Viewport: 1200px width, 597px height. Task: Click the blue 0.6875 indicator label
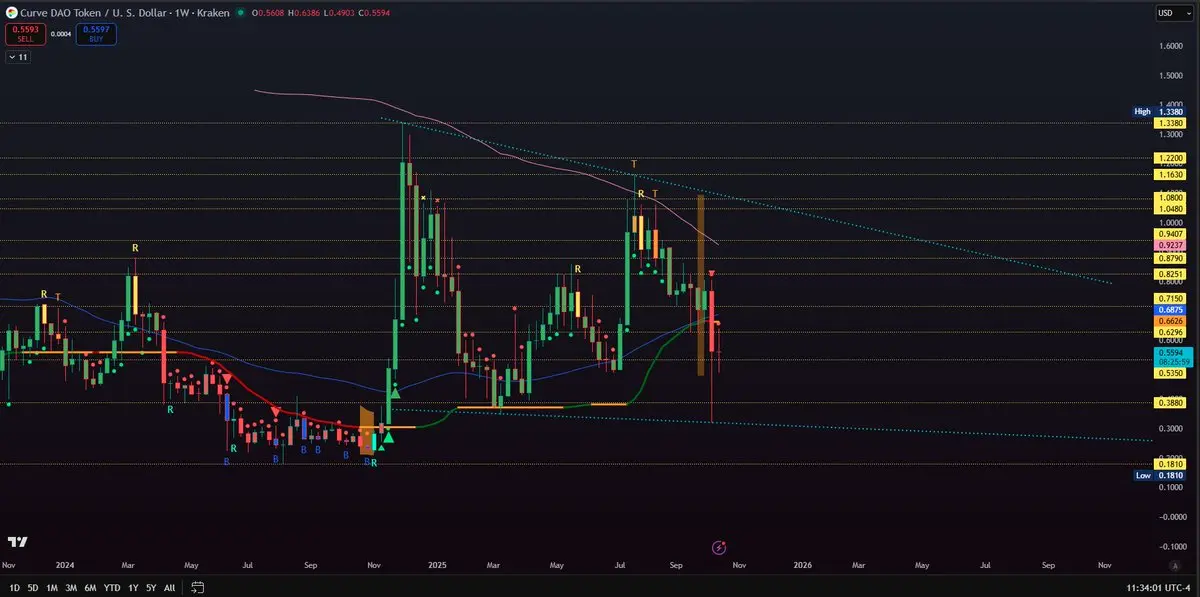1171,310
